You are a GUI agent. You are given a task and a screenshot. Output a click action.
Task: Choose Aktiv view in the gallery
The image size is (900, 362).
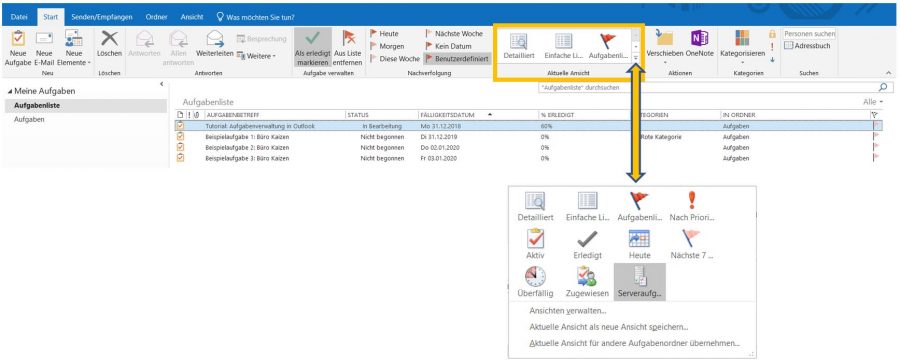click(x=535, y=244)
